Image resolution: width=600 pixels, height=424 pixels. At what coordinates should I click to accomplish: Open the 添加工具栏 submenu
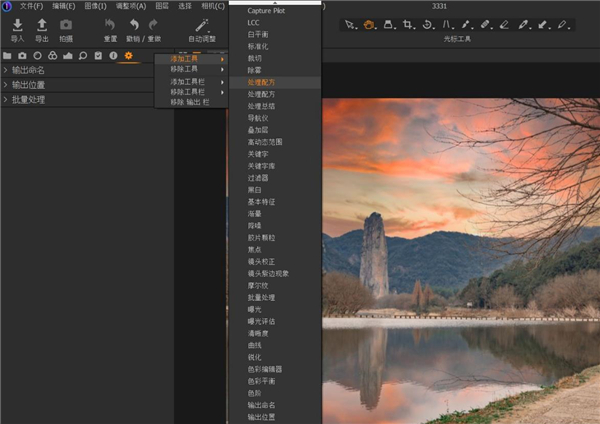click(x=187, y=81)
